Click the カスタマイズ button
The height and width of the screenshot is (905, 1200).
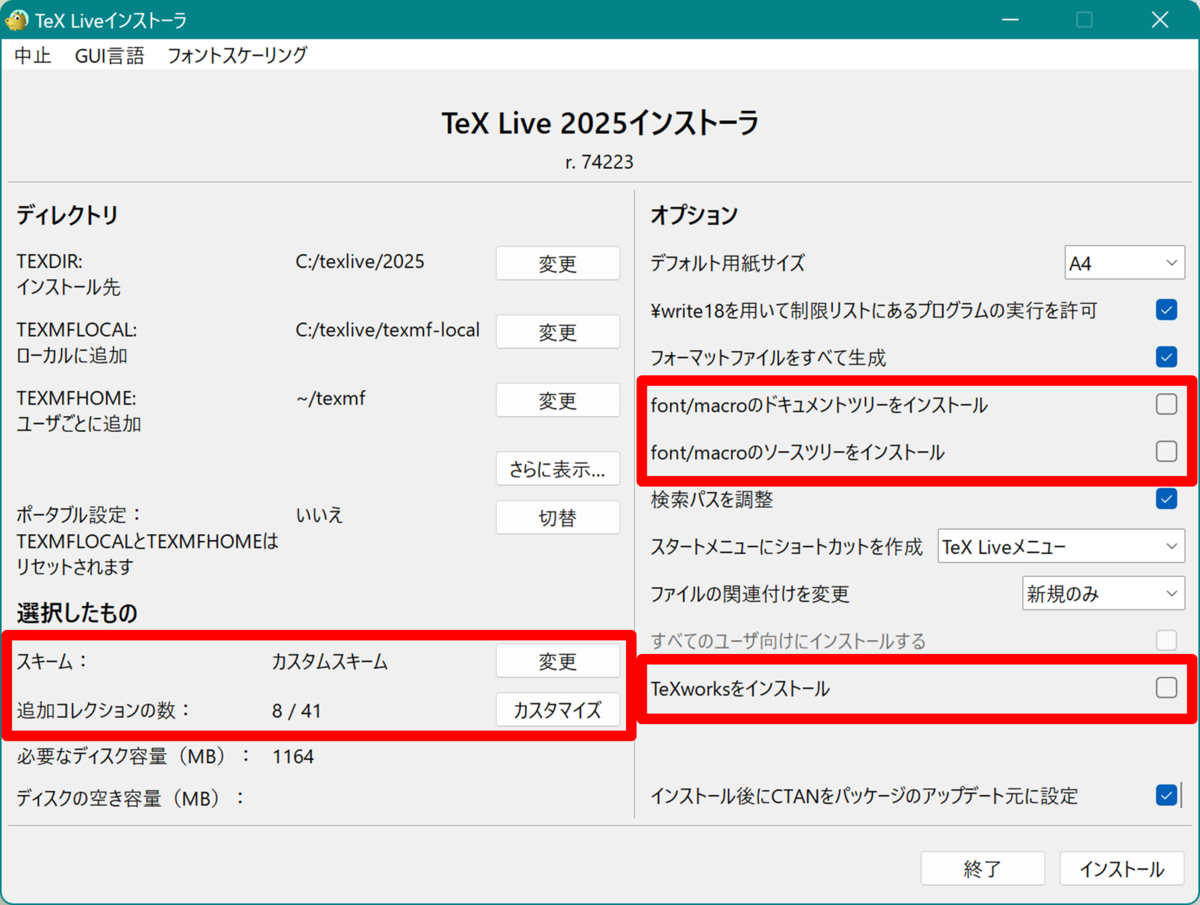pyautogui.click(x=558, y=710)
